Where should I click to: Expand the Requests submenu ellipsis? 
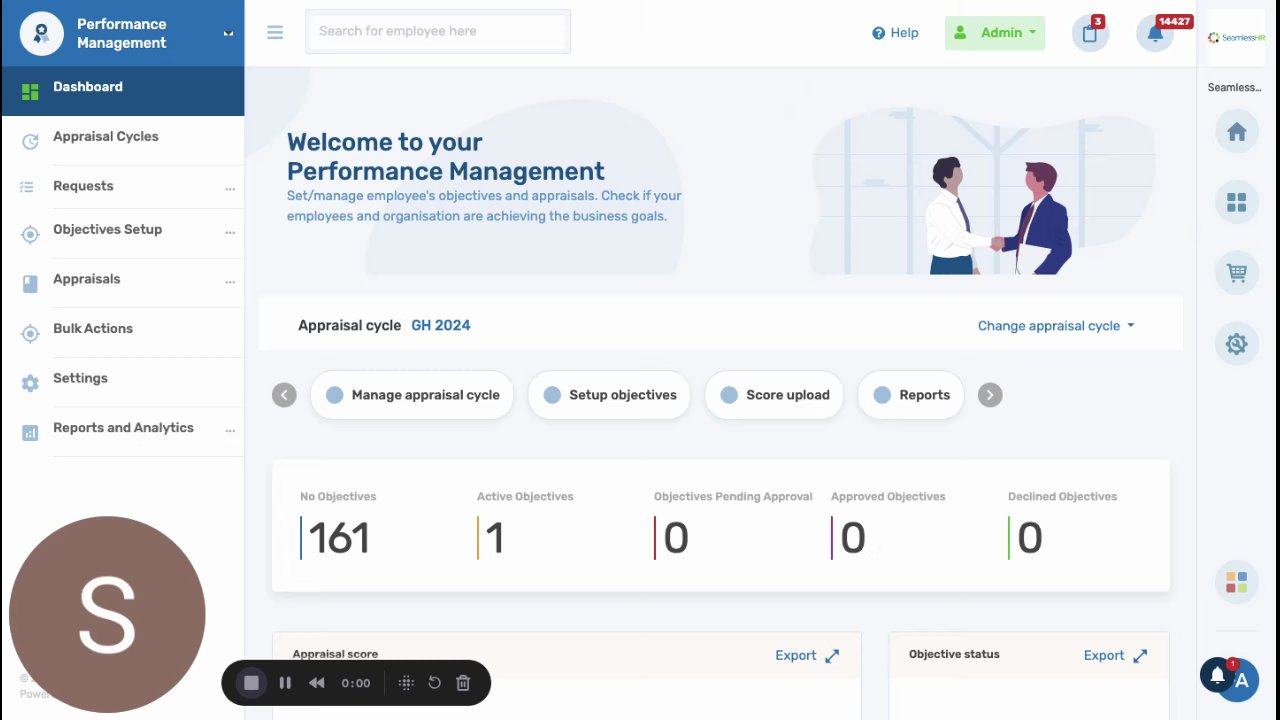tap(230, 188)
